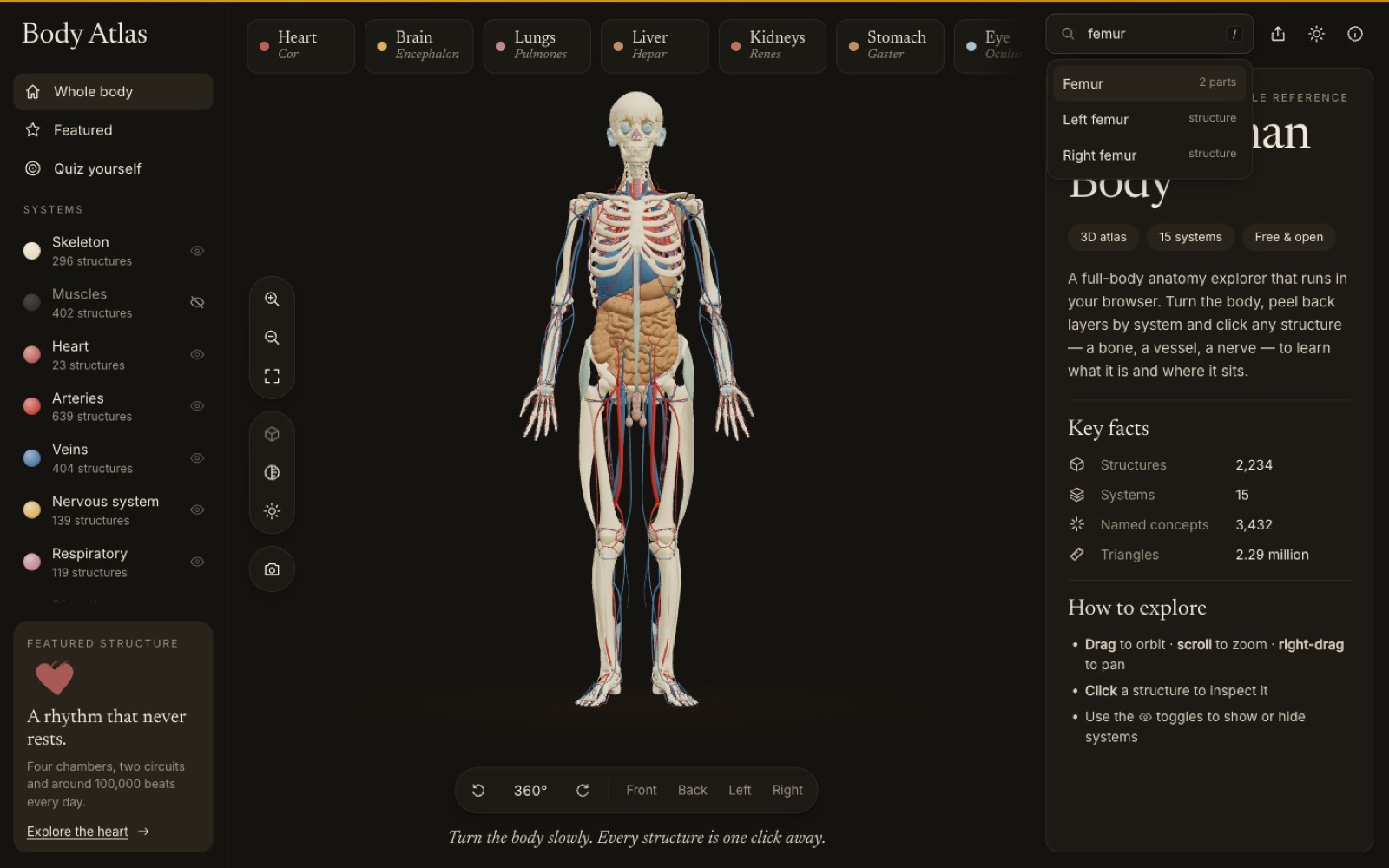Click into the femur search field

coord(1149,34)
